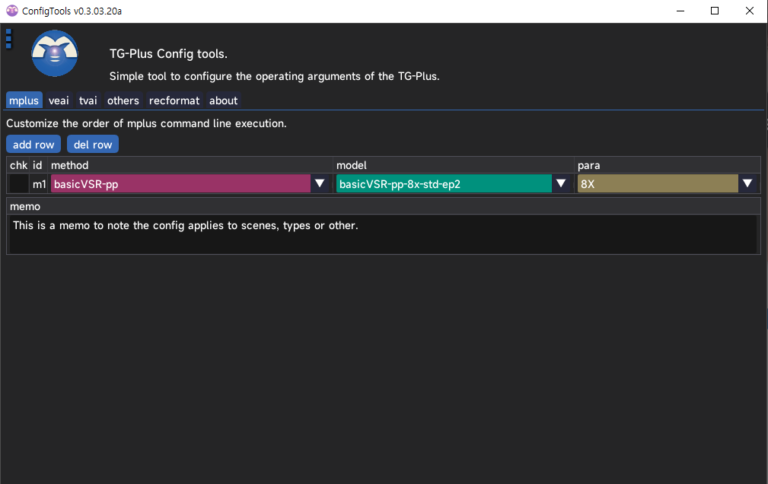This screenshot has height=484, width=768.
Task: Click the blue dotted handle icon at top-left
Action: (8, 38)
